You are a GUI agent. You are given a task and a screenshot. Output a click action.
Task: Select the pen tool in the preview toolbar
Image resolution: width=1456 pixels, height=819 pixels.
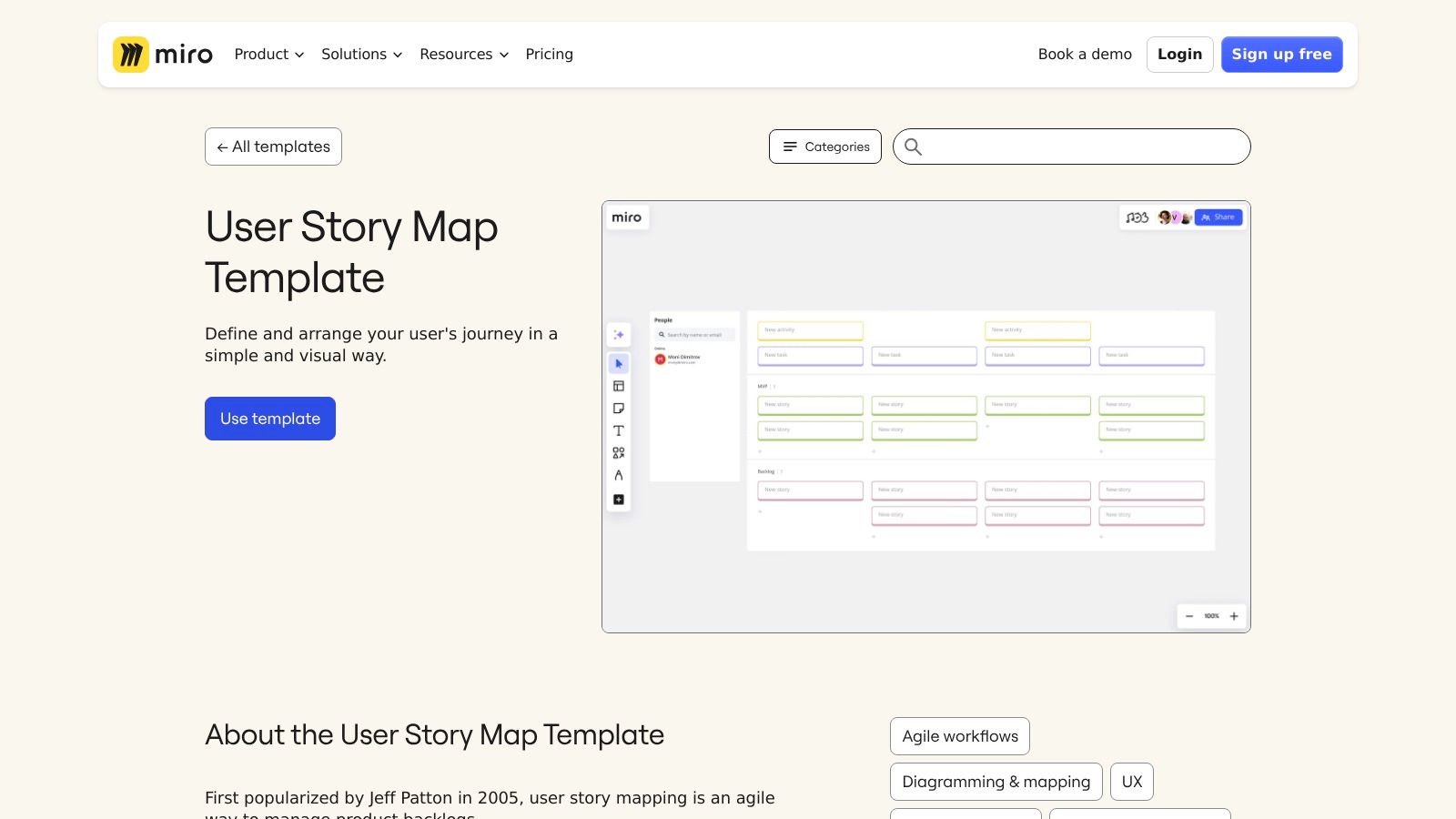pos(619,475)
